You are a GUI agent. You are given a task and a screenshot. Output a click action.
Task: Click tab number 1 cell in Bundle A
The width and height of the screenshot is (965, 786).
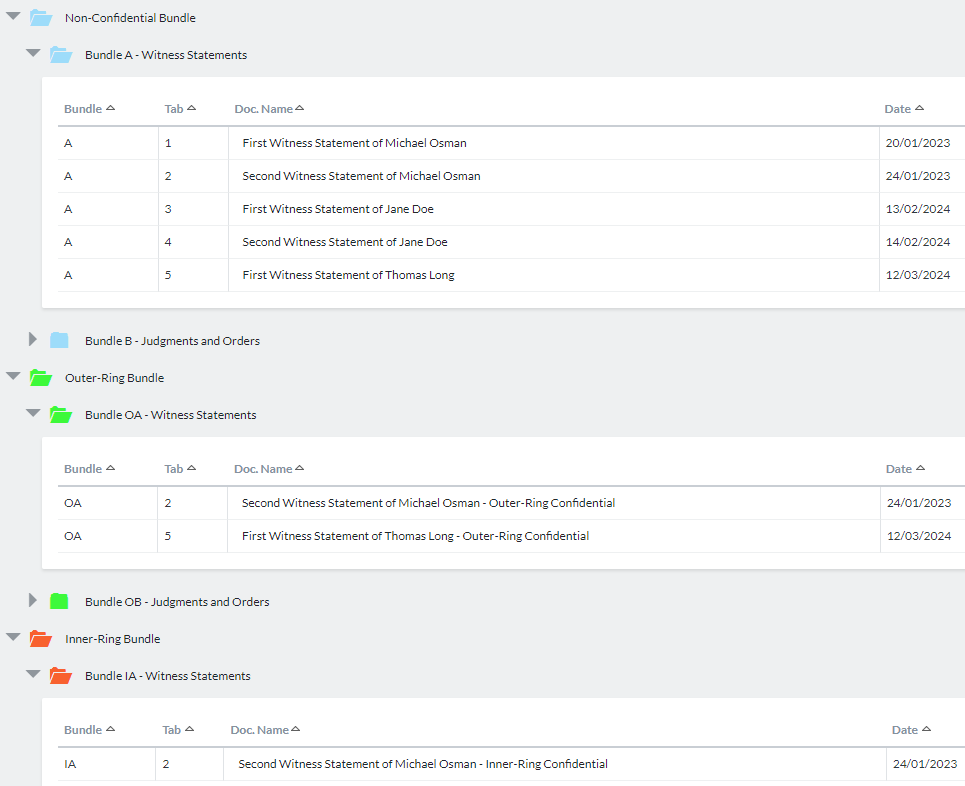click(193, 143)
